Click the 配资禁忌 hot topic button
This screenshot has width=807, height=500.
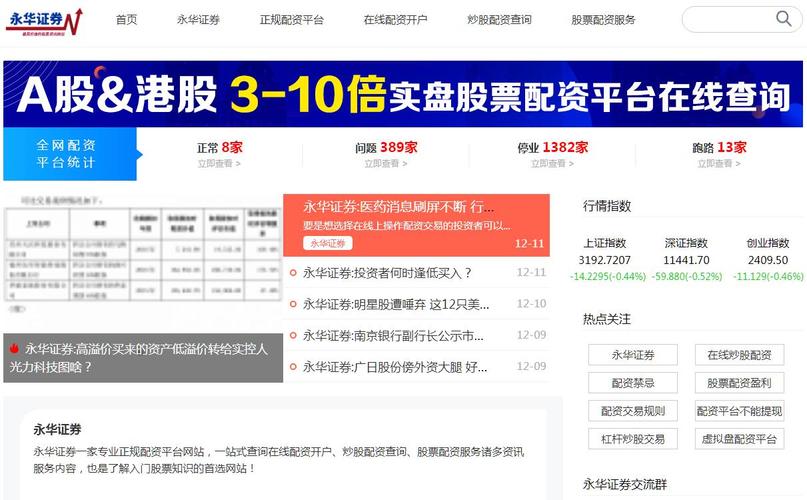633,383
